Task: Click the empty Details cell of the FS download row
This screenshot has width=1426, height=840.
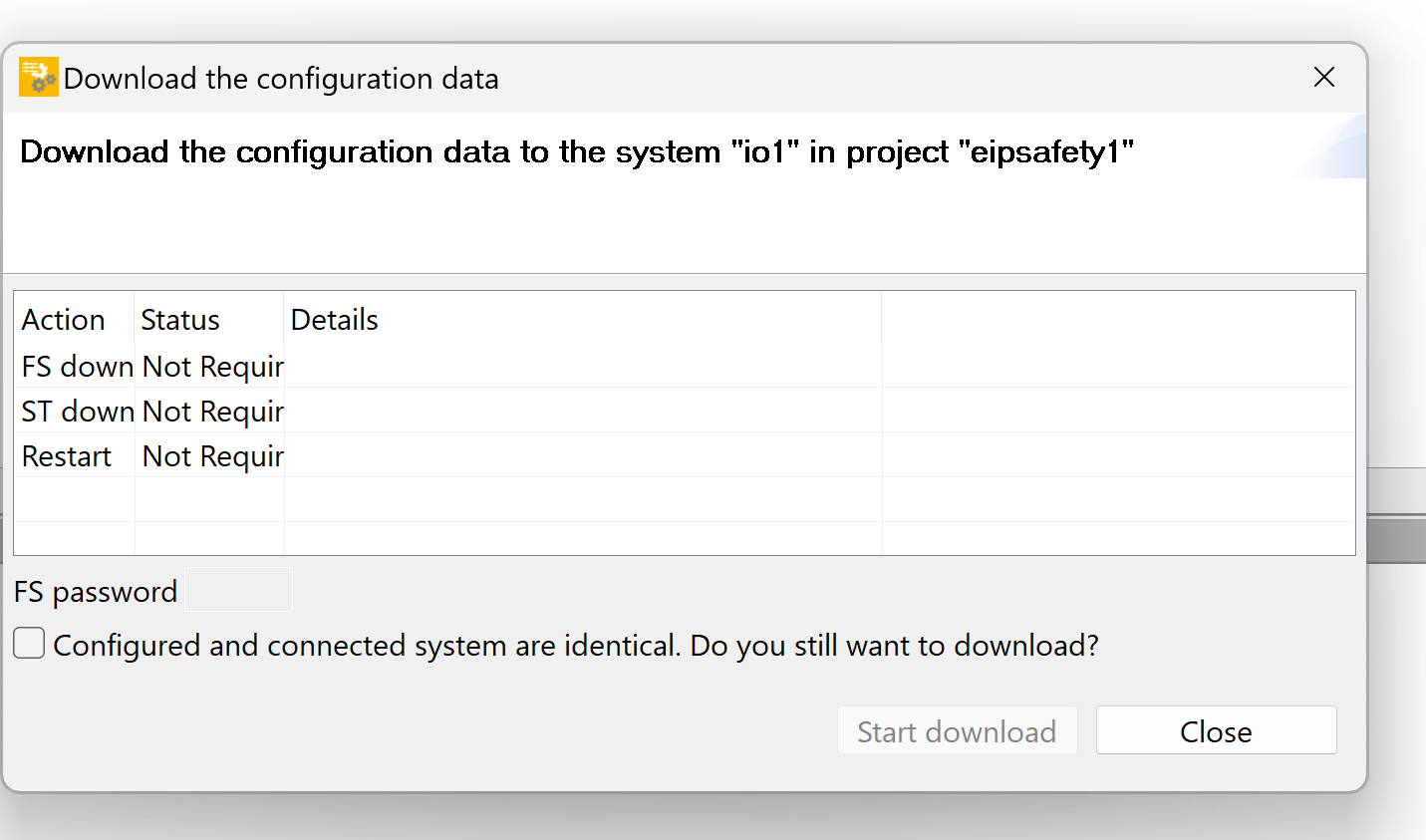Action: (x=583, y=366)
